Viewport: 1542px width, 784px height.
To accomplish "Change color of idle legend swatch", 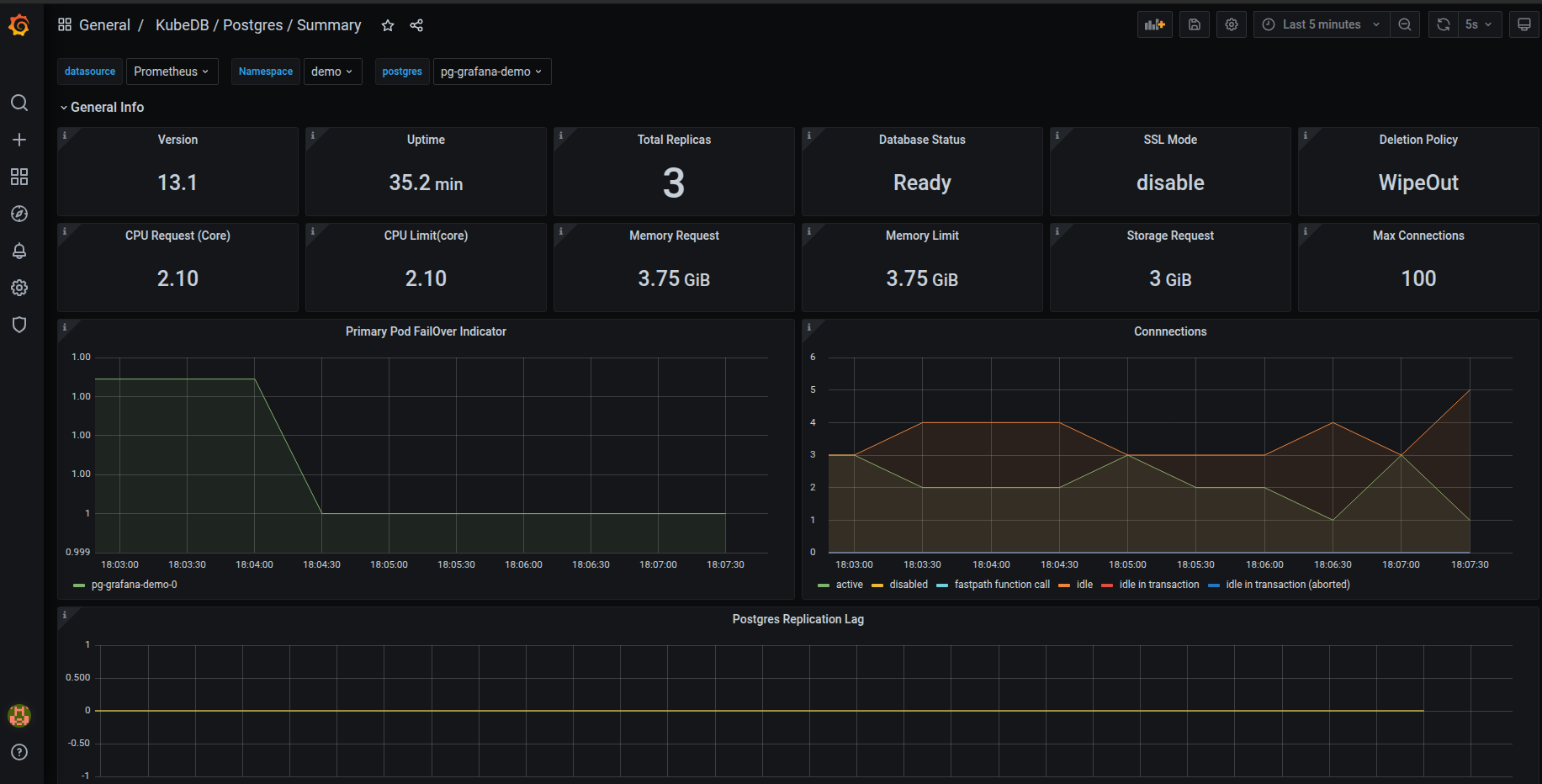I will [x=1064, y=585].
